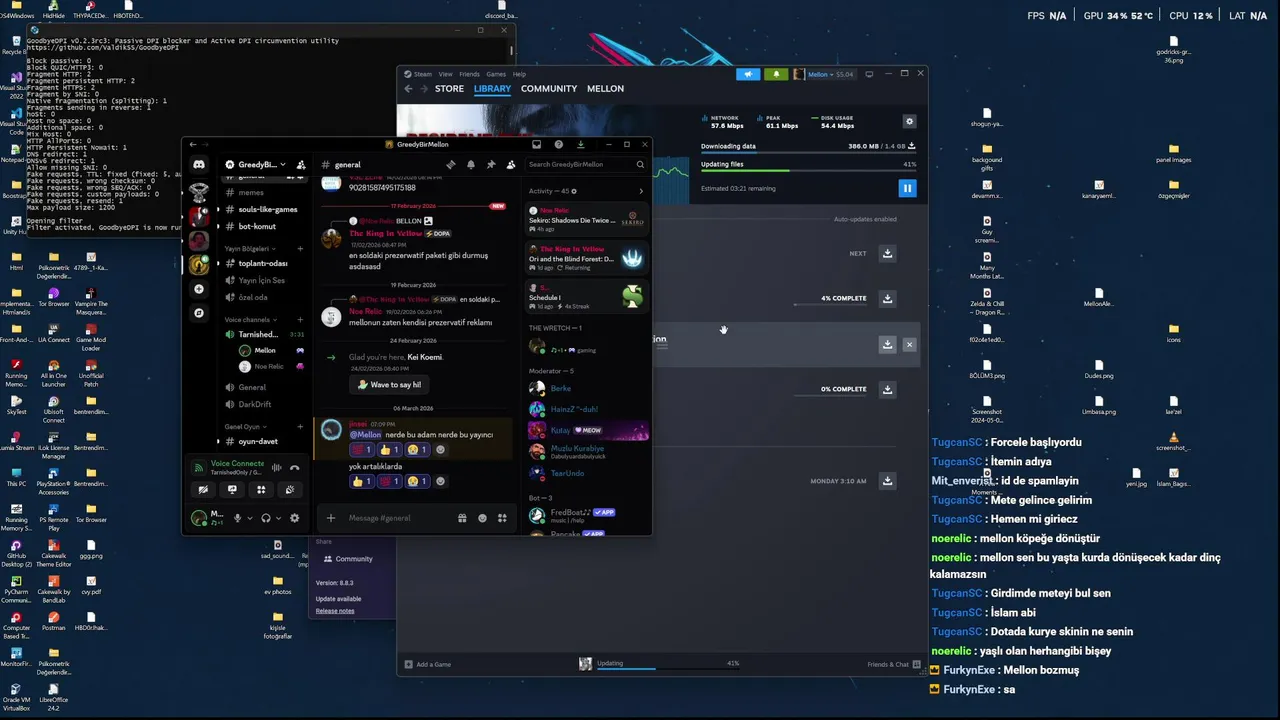Open microphone input options arrow
The image size is (1280, 720).
pos(249,518)
